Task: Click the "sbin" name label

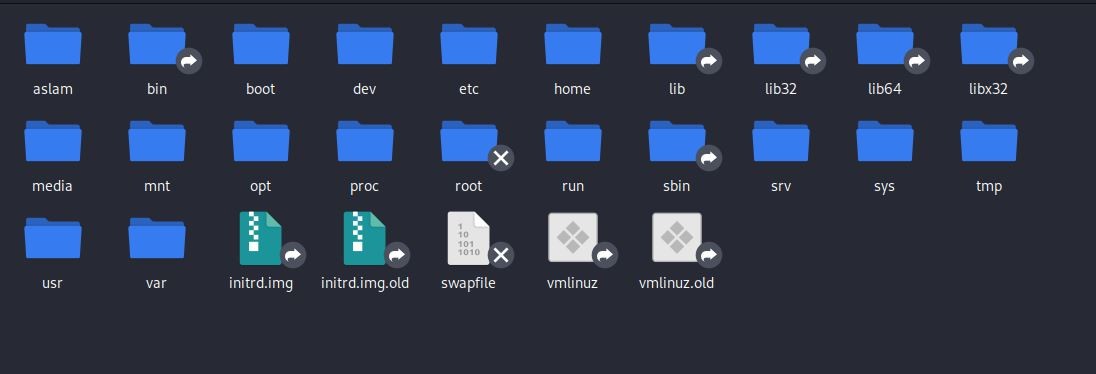Action: [x=677, y=187]
